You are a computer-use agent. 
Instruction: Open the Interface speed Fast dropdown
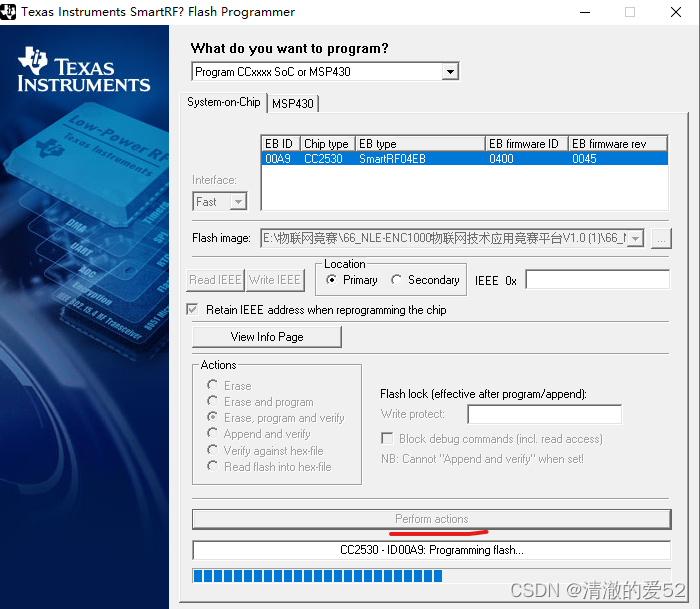click(238, 201)
